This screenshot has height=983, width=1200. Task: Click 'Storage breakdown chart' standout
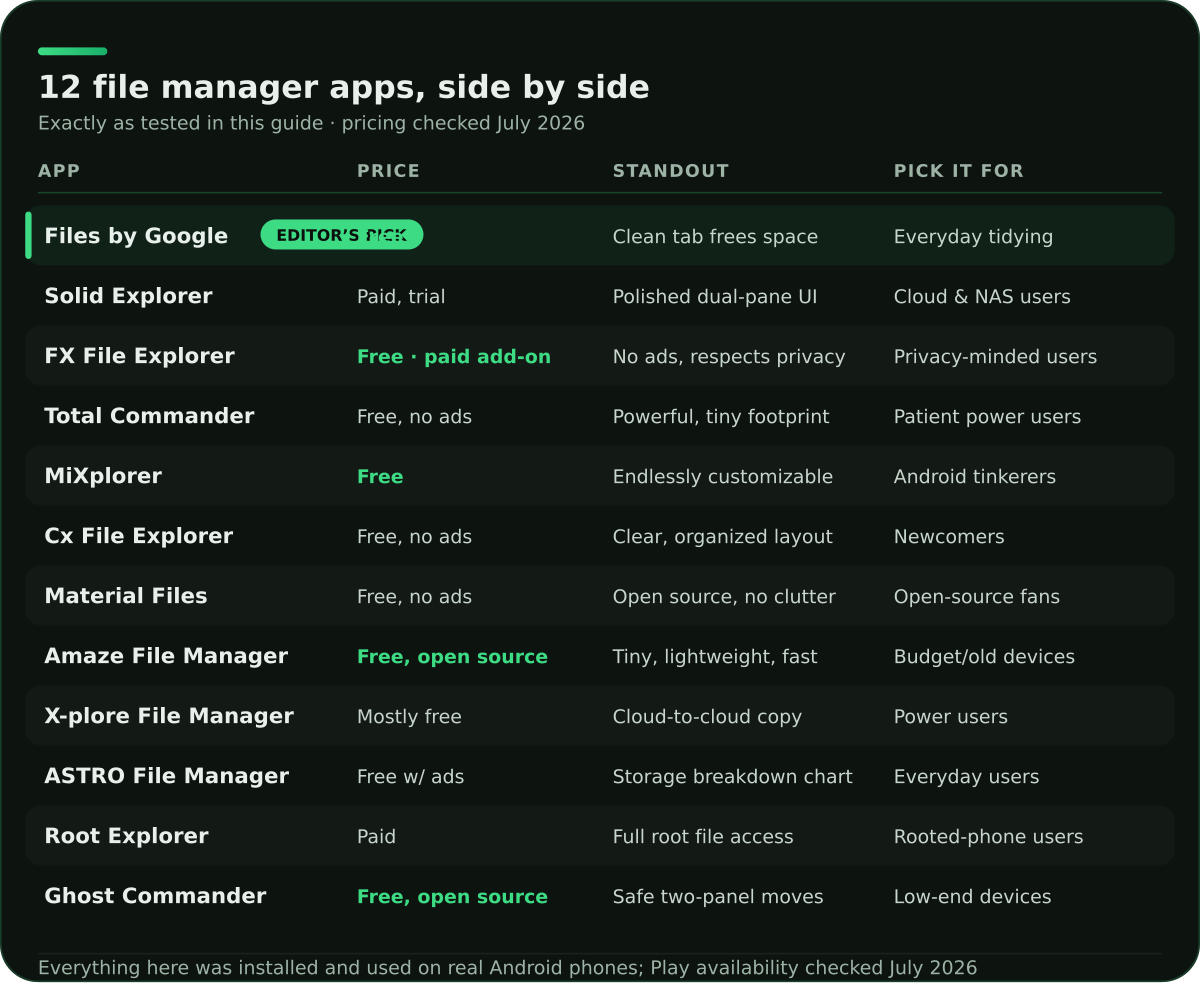(x=733, y=777)
